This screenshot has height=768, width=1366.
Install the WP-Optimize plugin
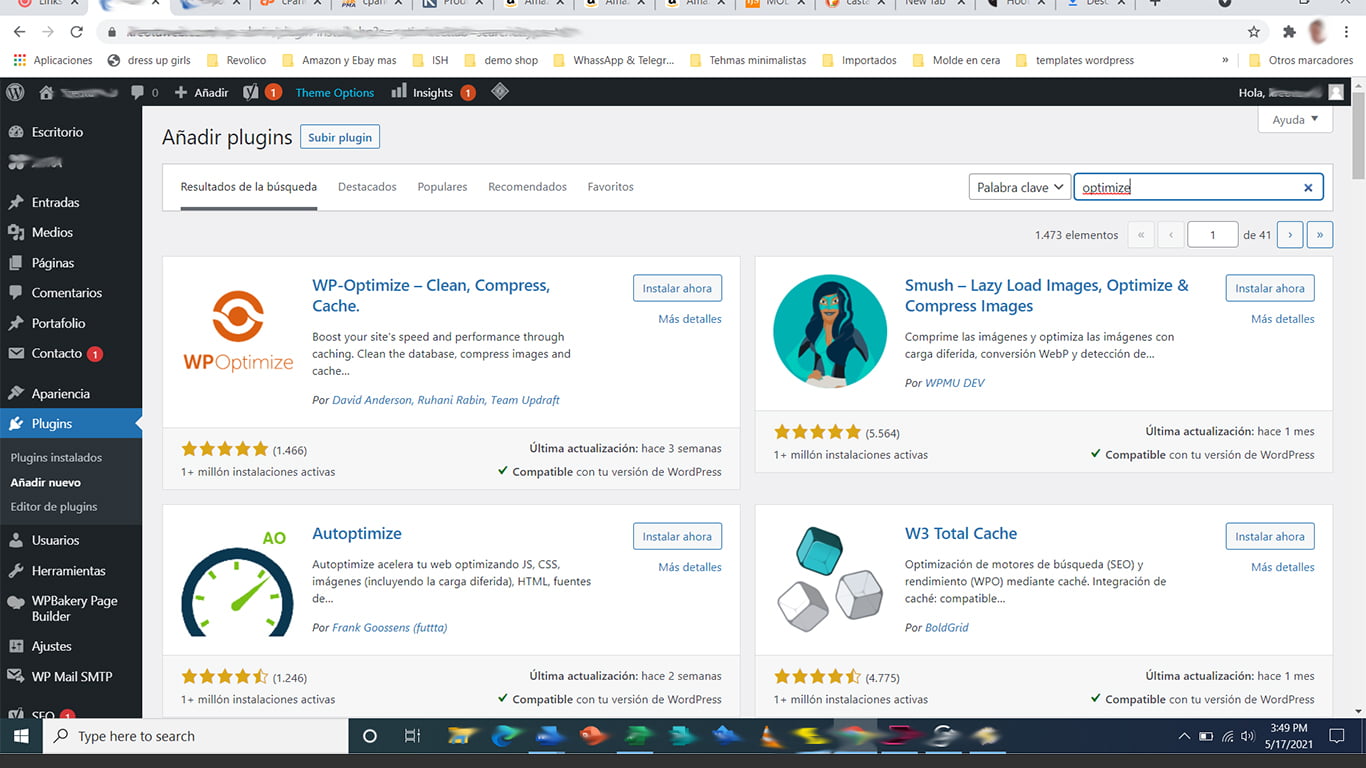[x=677, y=288]
